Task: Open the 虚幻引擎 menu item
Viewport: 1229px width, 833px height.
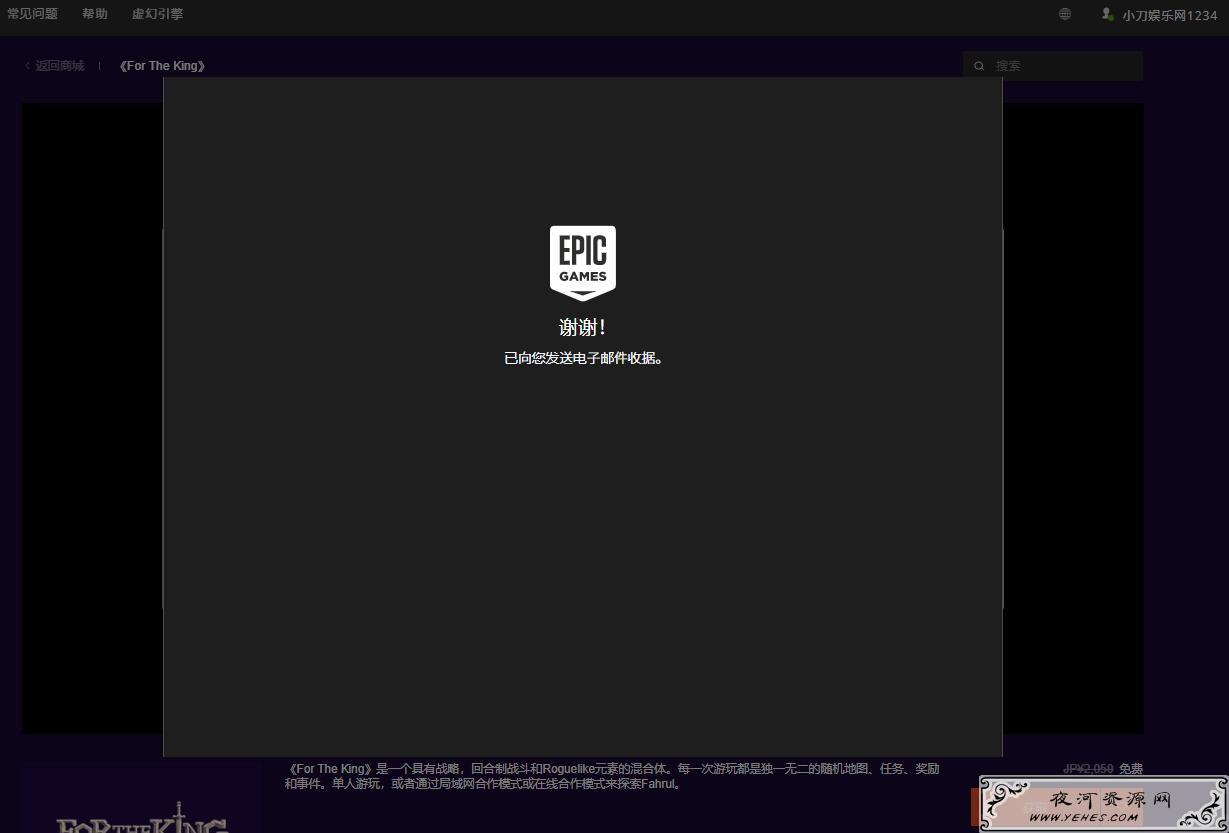Action: tap(157, 14)
